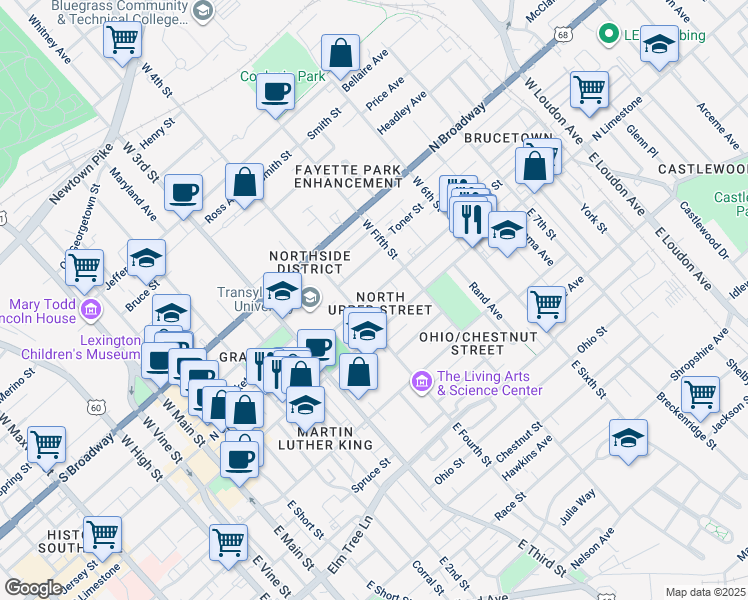
Task: Select the shopping cart marker near Rand Ave
Action: [547, 306]
